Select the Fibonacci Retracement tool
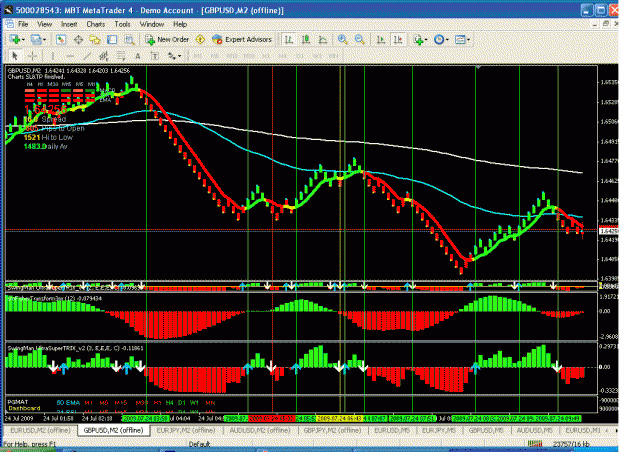Image resolution: width=625 pixels, height=452 pixels. pyautogui.click(x=121, y=56)
